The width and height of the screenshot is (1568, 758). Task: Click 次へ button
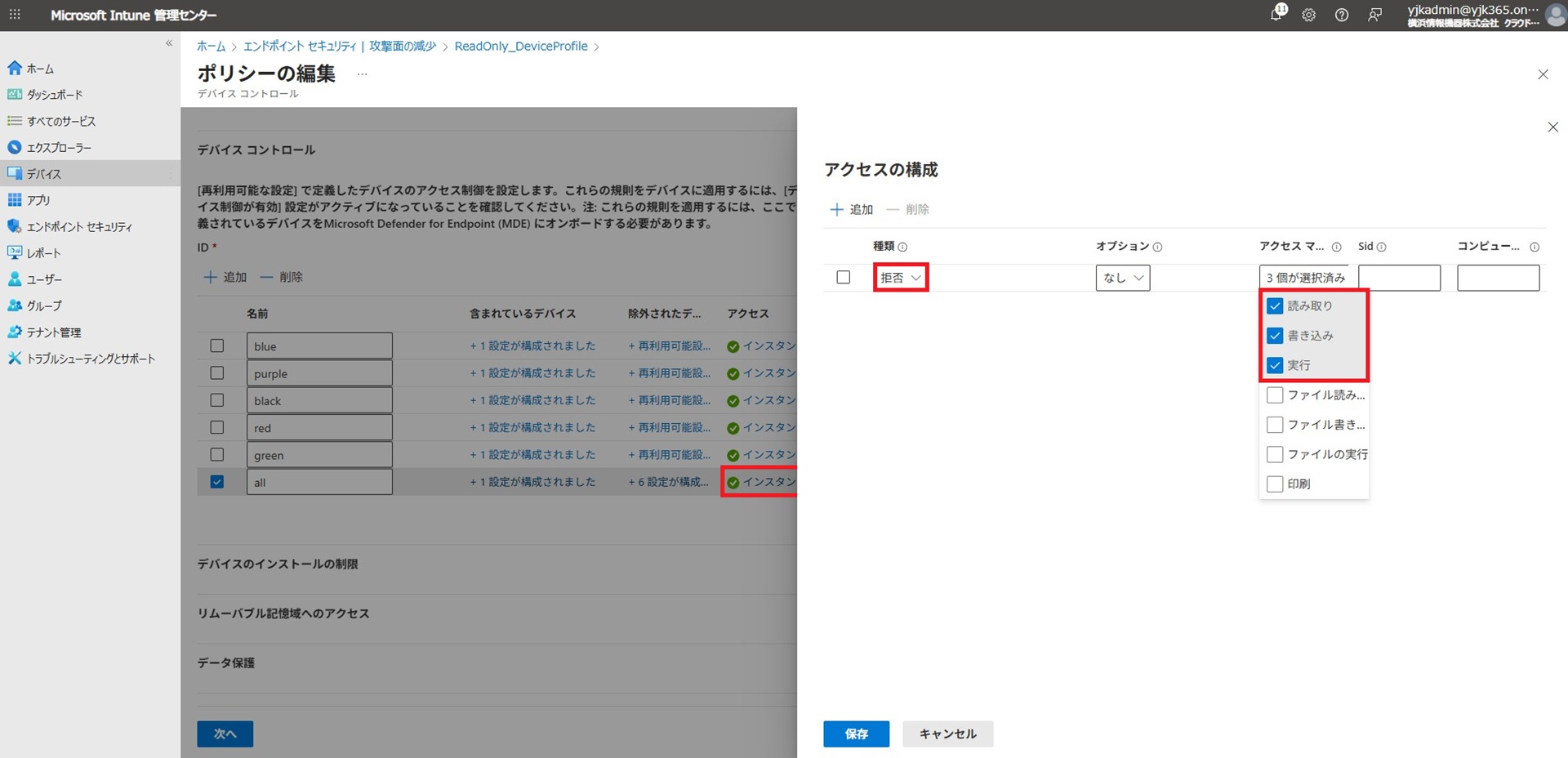click(x=225, y=734)
